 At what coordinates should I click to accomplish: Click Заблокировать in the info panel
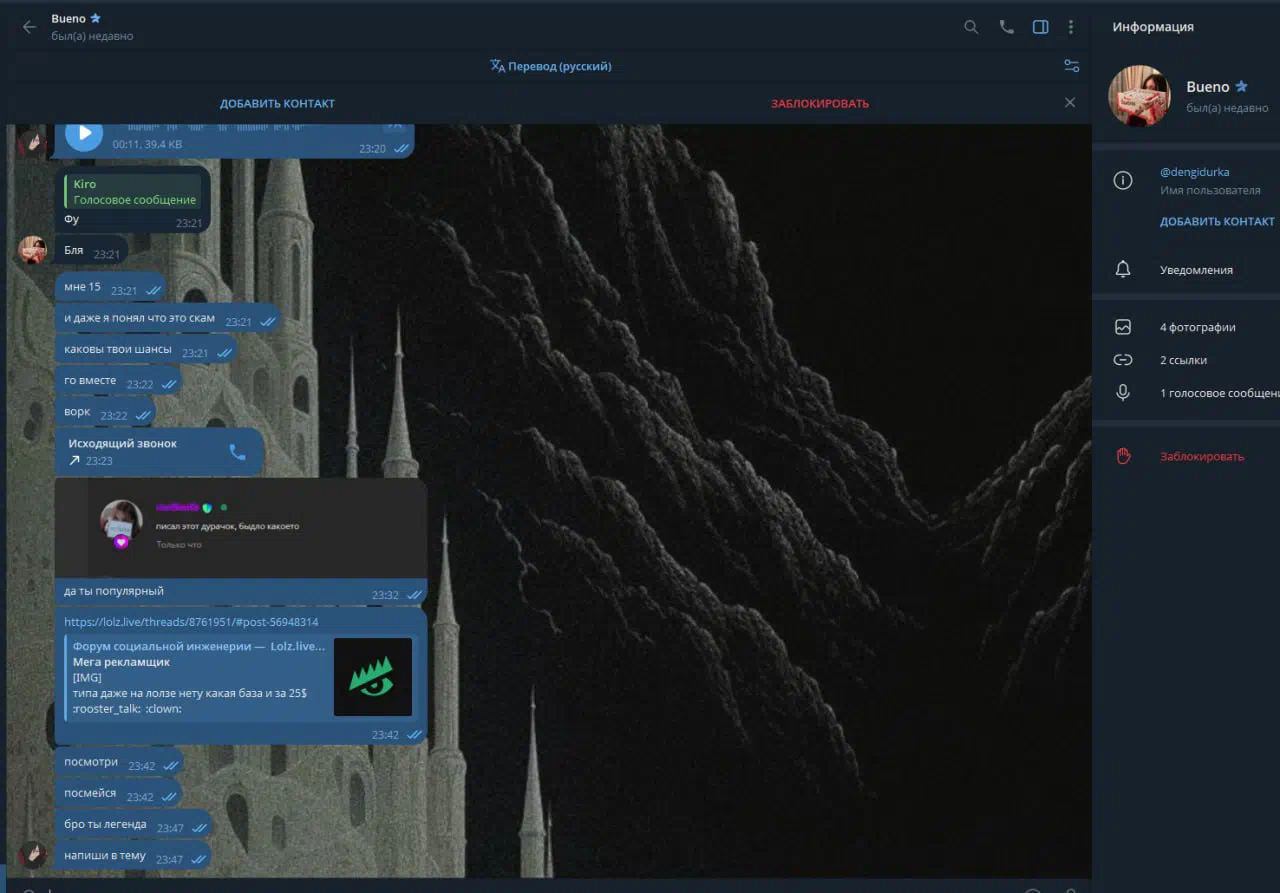pyautogui.click(x=1202, y=456)
